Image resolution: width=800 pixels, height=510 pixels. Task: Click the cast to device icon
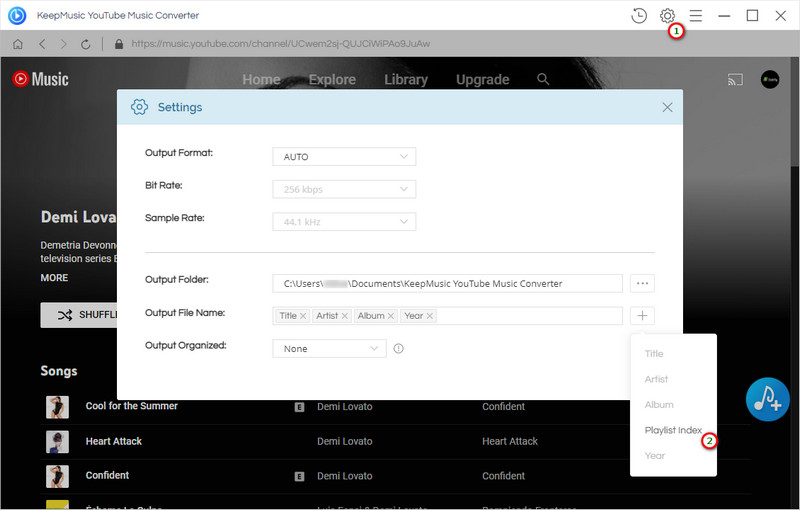tap(735, 80)
